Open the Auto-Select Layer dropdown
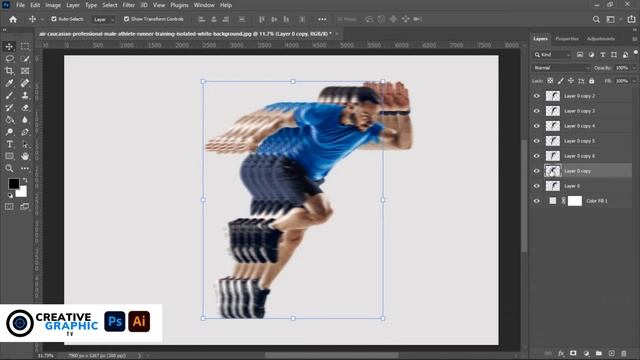The image size is (640, 360). pos(103,19)
